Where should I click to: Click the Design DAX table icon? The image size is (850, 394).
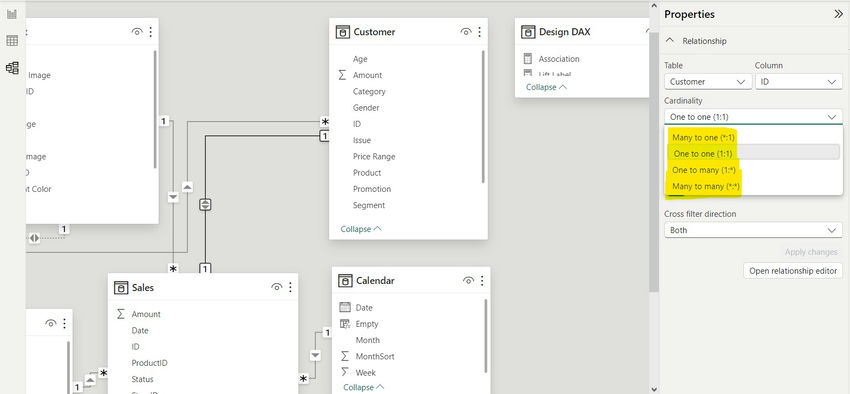[528, 32]
